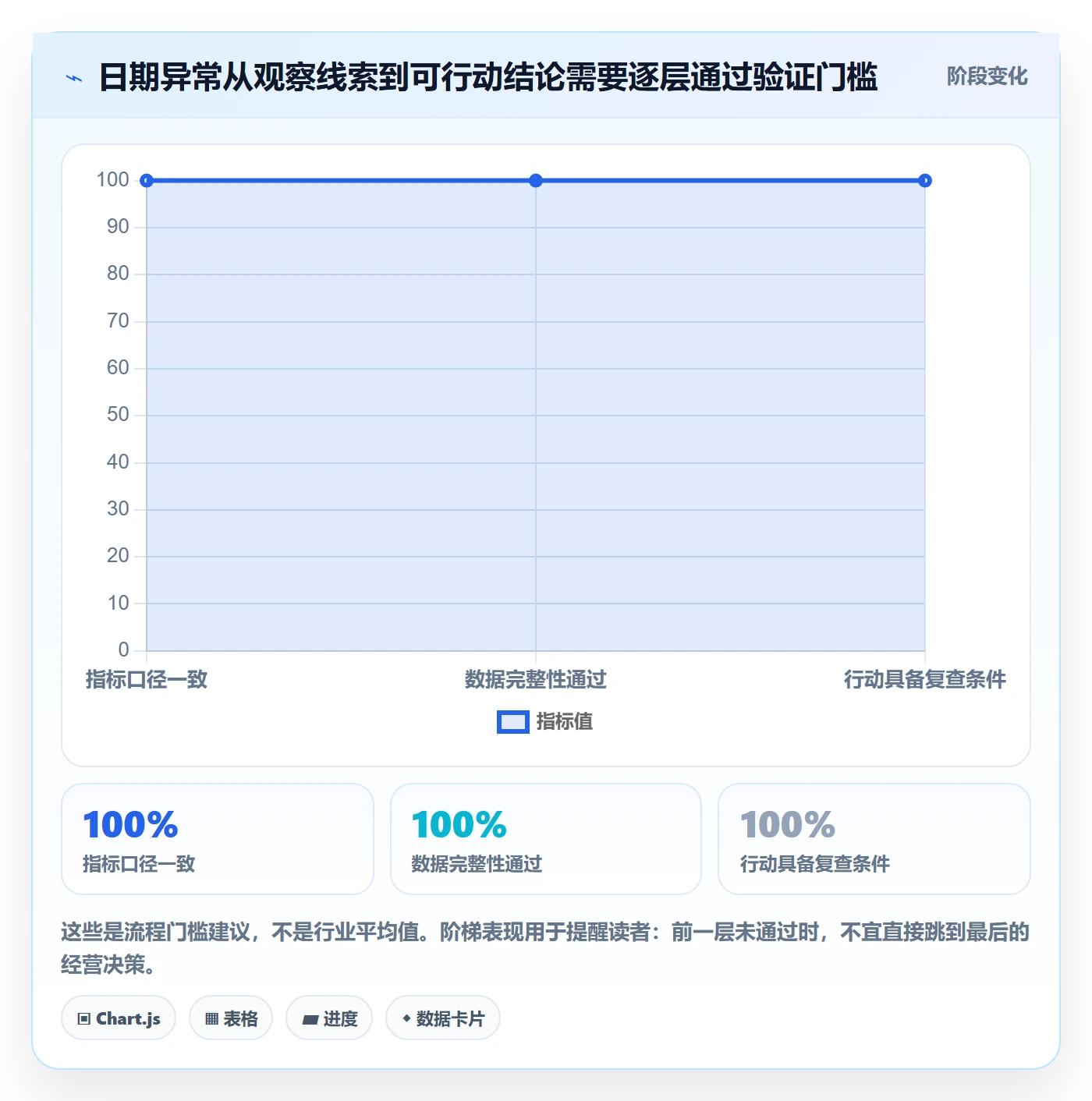Click the note paragraph starting 这些是流程门槛建议
The image size is (1092, 1101).
click(545, 948)
